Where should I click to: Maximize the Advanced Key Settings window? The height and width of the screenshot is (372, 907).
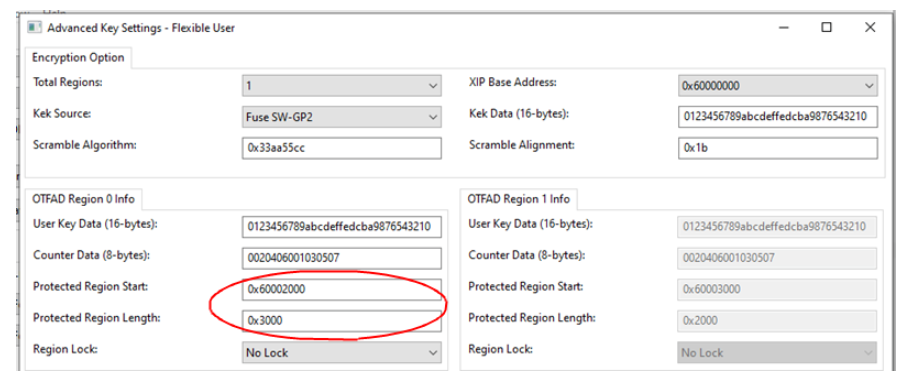(x=827, y=27)
